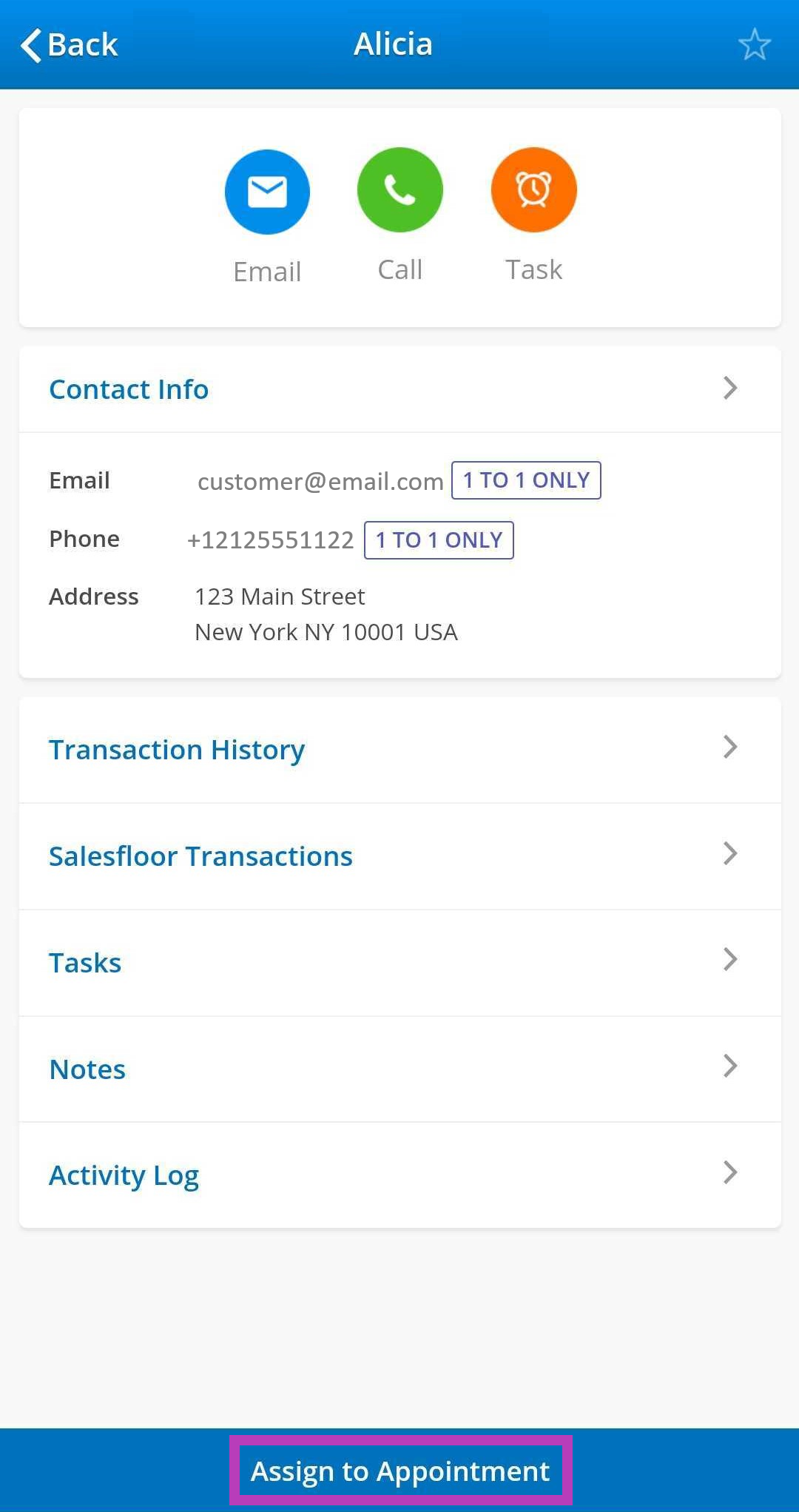Tap the +12125551122 phone number
799x1512 pixels.
pos(271,540)
